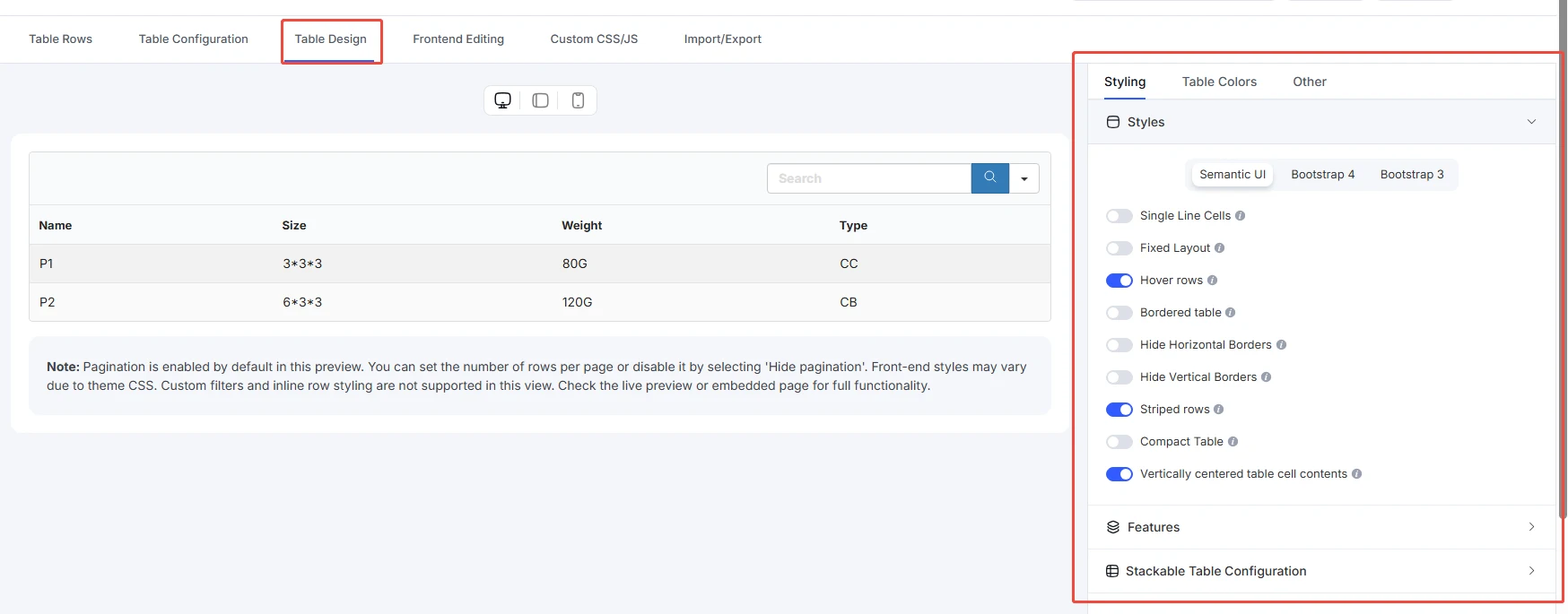Click info icon next to Fixed Layout
This screenshot has height=614, width=1568.
click(1219, 248)
